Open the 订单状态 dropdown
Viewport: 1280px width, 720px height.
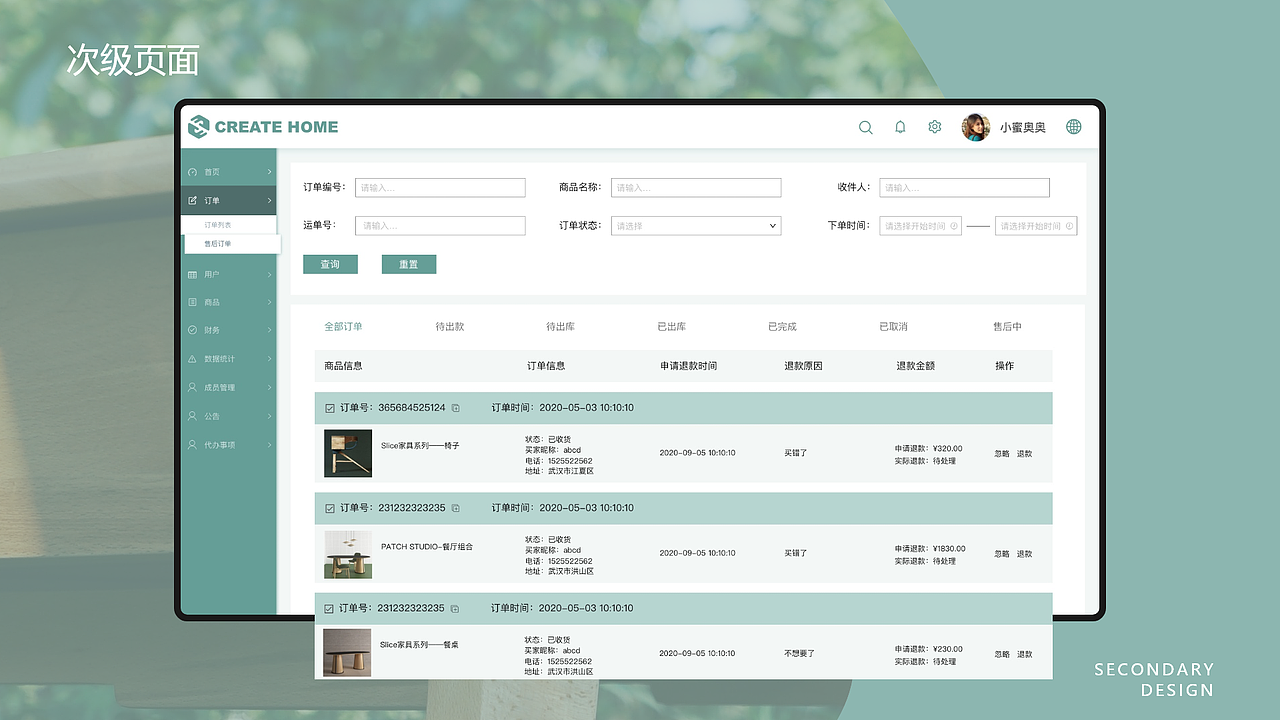point(696,226)
